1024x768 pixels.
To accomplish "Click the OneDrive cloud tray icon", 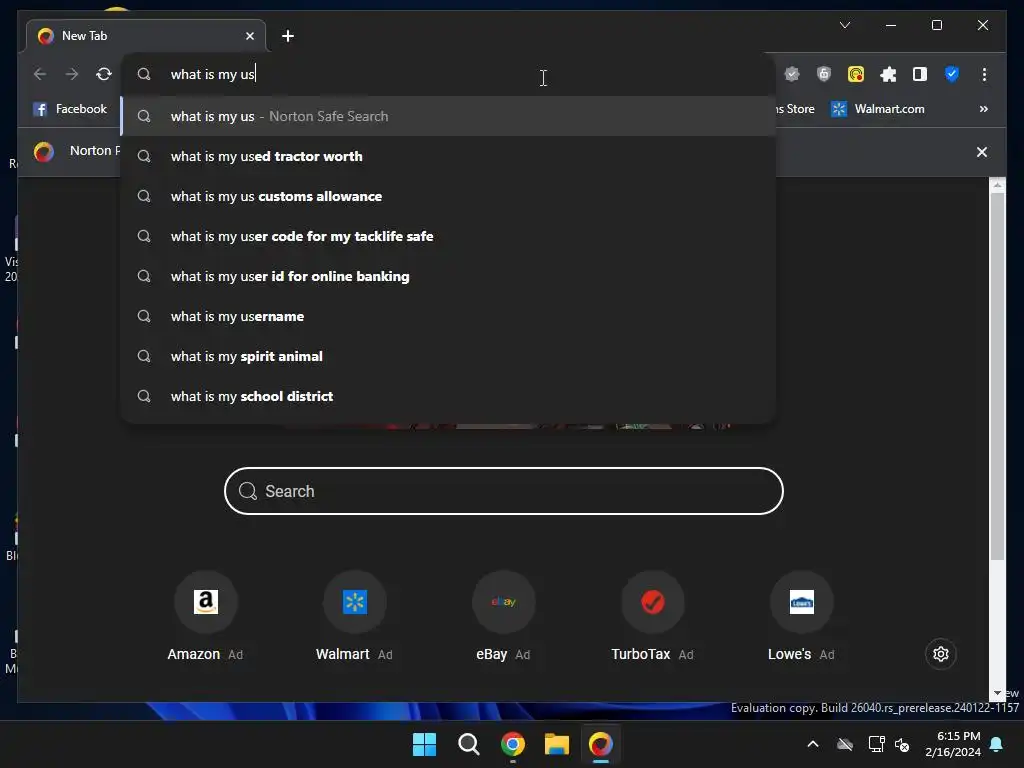I will click(x=845, y=744).
